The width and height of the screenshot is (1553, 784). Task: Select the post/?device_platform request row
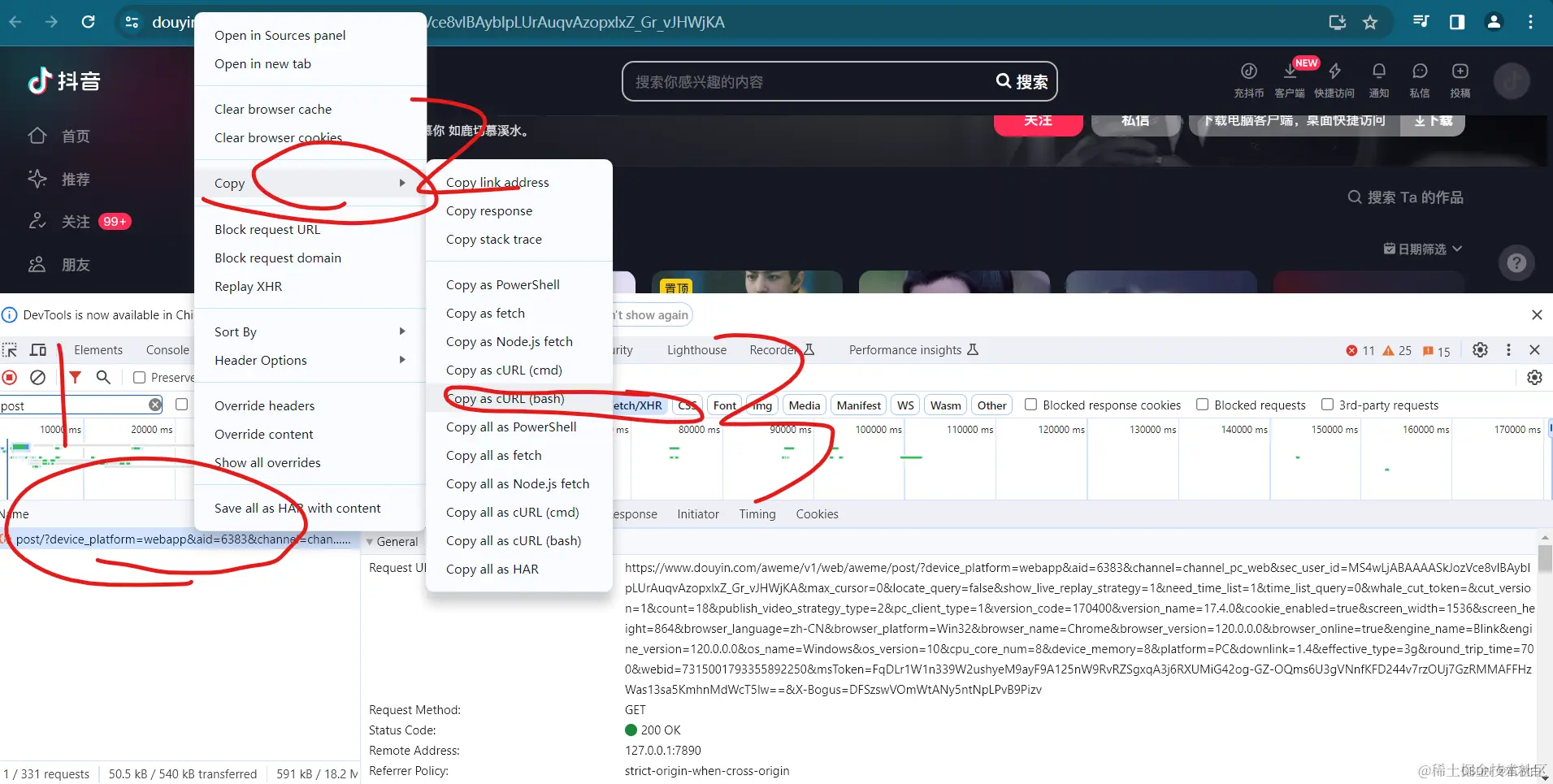tap(180, 539)
